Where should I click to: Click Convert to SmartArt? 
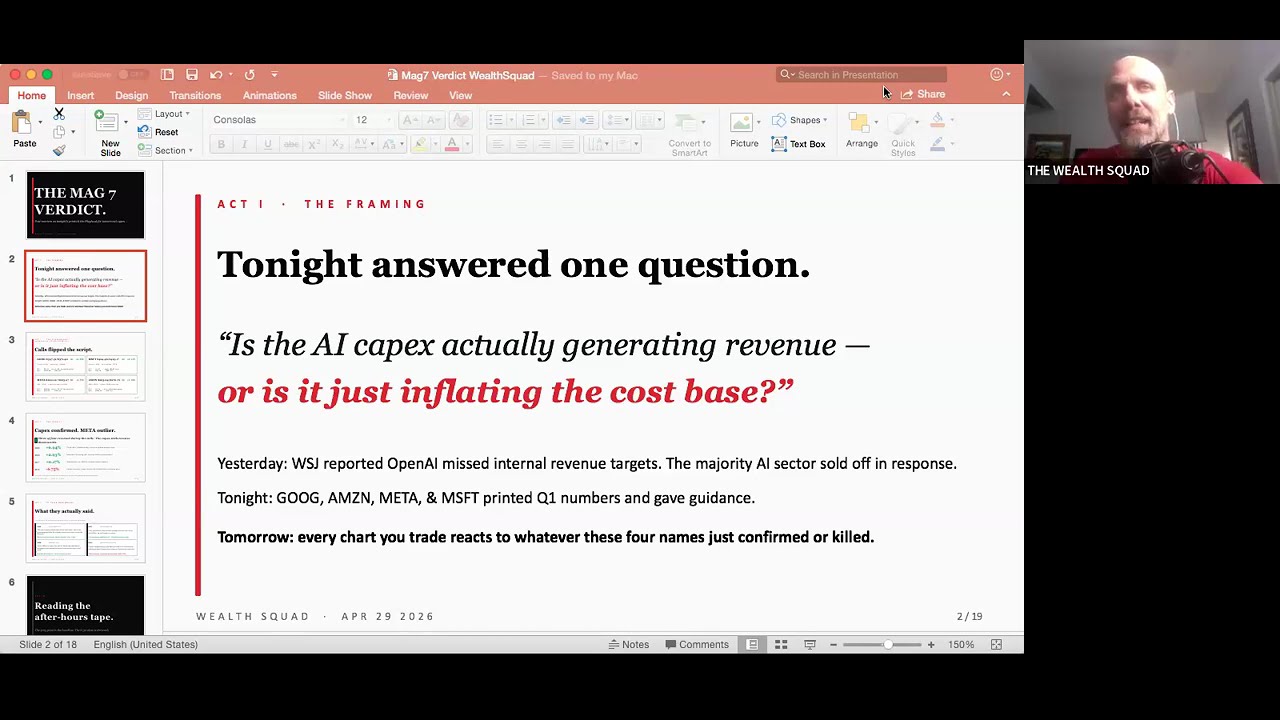(689, 134)
